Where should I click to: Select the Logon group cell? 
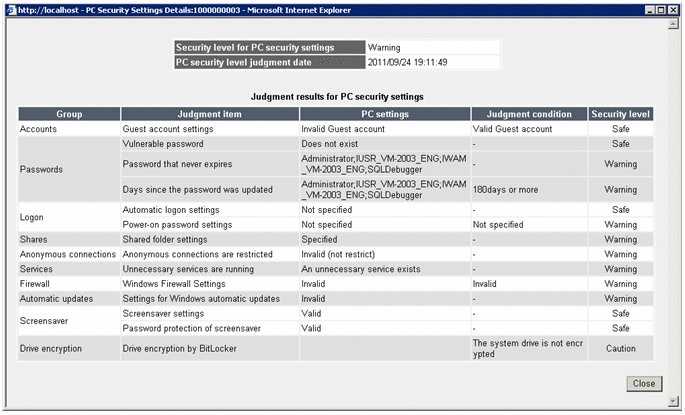pos(69,217)
